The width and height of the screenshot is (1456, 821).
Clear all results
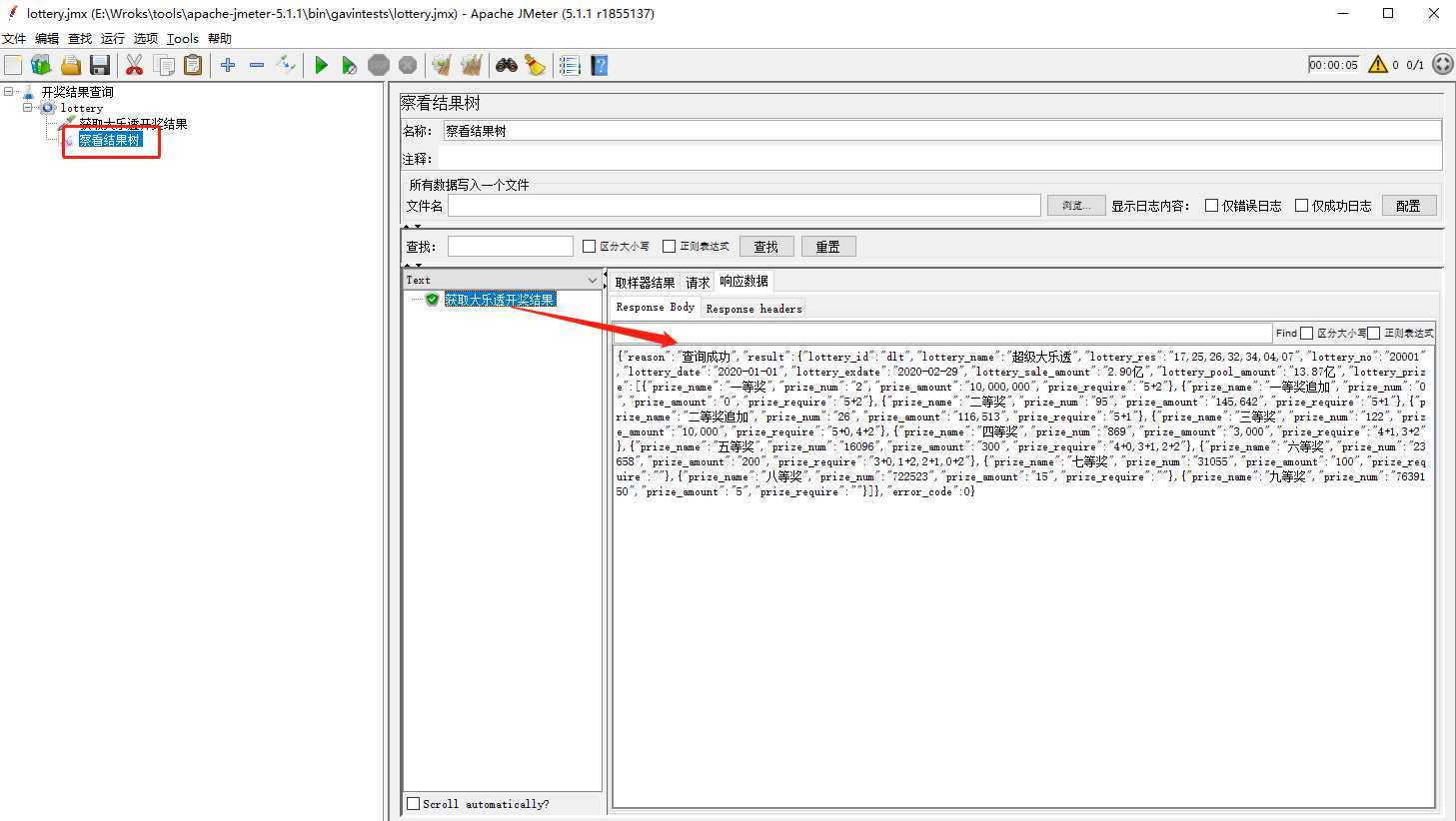point(471,65)
